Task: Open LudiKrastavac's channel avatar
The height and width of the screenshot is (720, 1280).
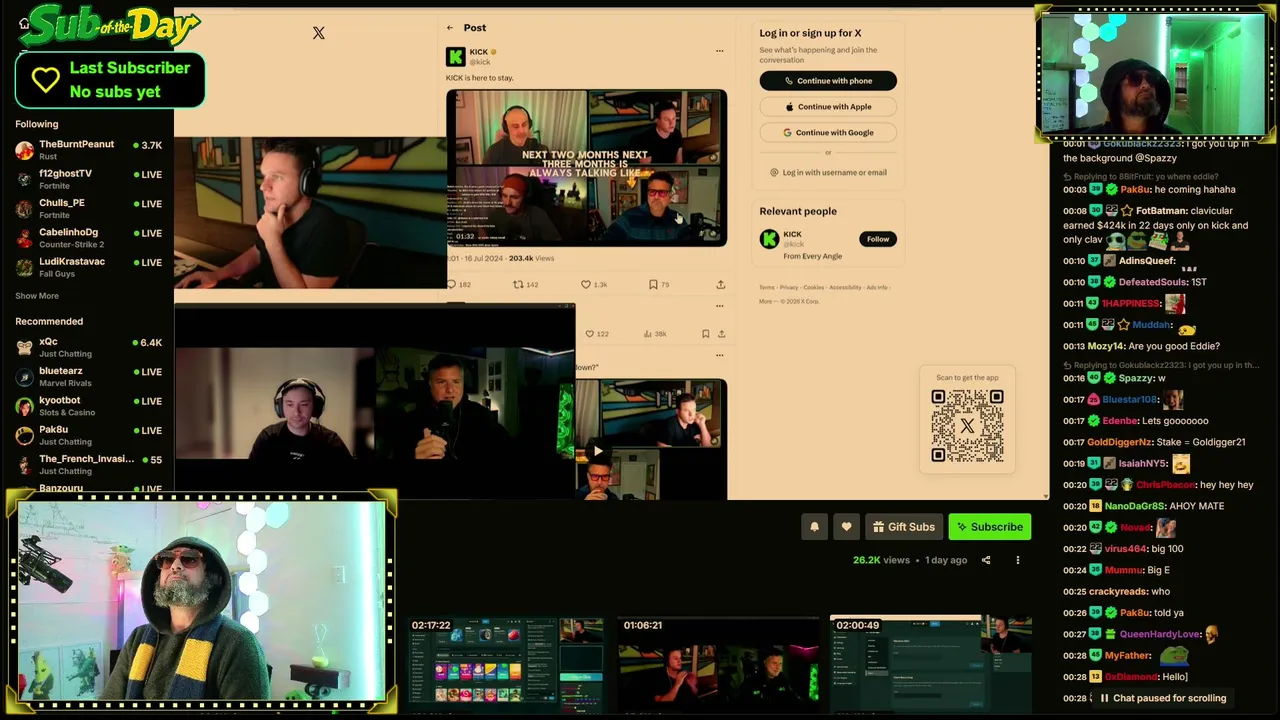Action: [x=24, y=267]
